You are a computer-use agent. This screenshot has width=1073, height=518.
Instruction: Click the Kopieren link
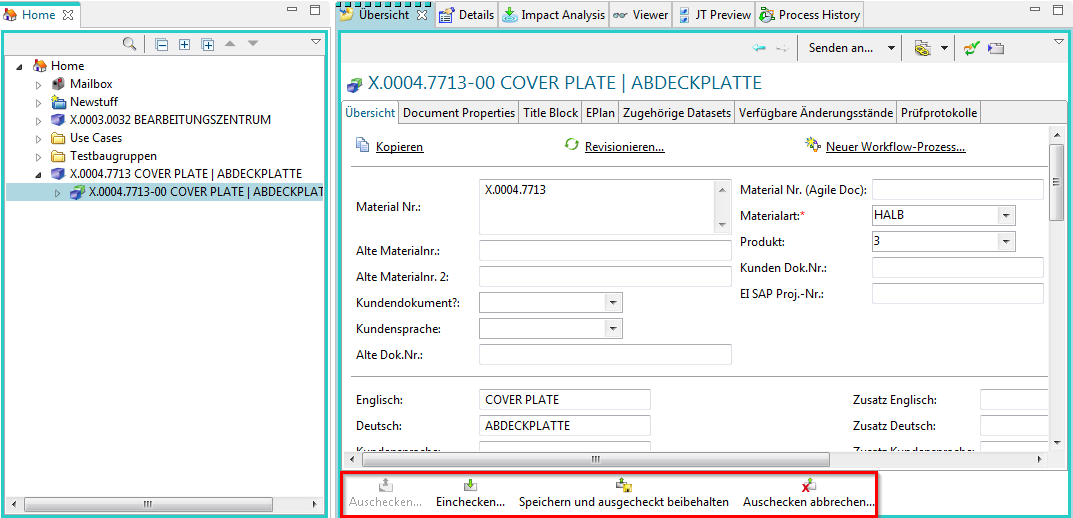[399, 147]
